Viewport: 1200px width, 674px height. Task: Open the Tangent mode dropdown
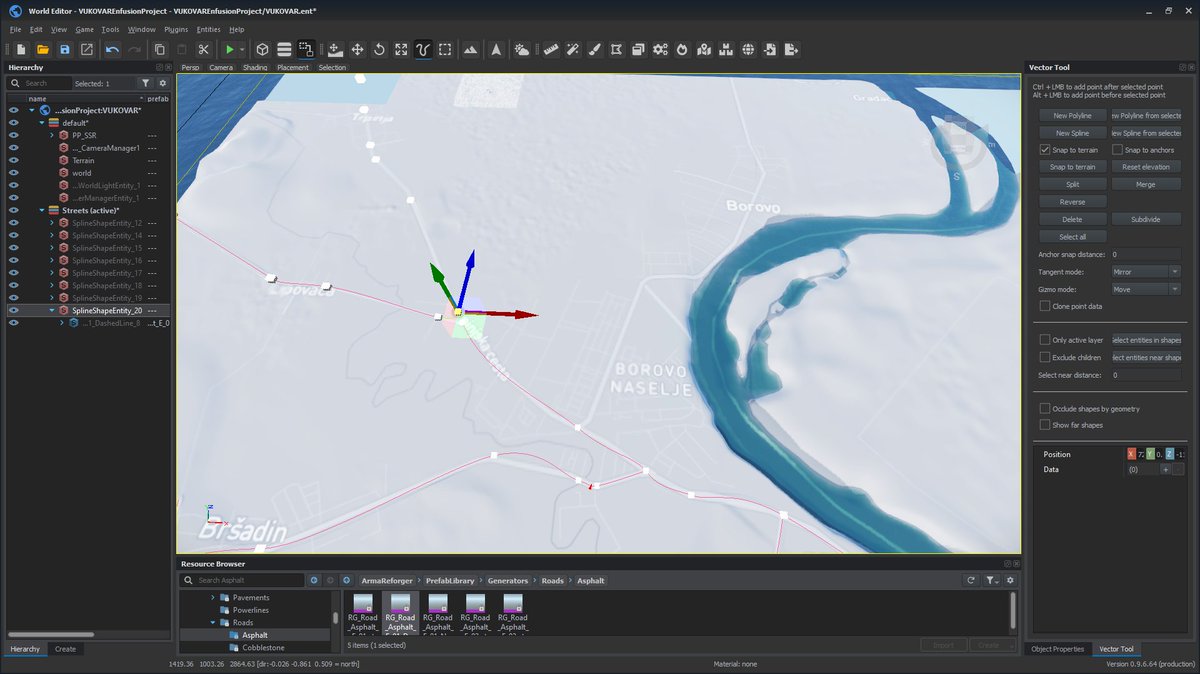click(1146, 272)
